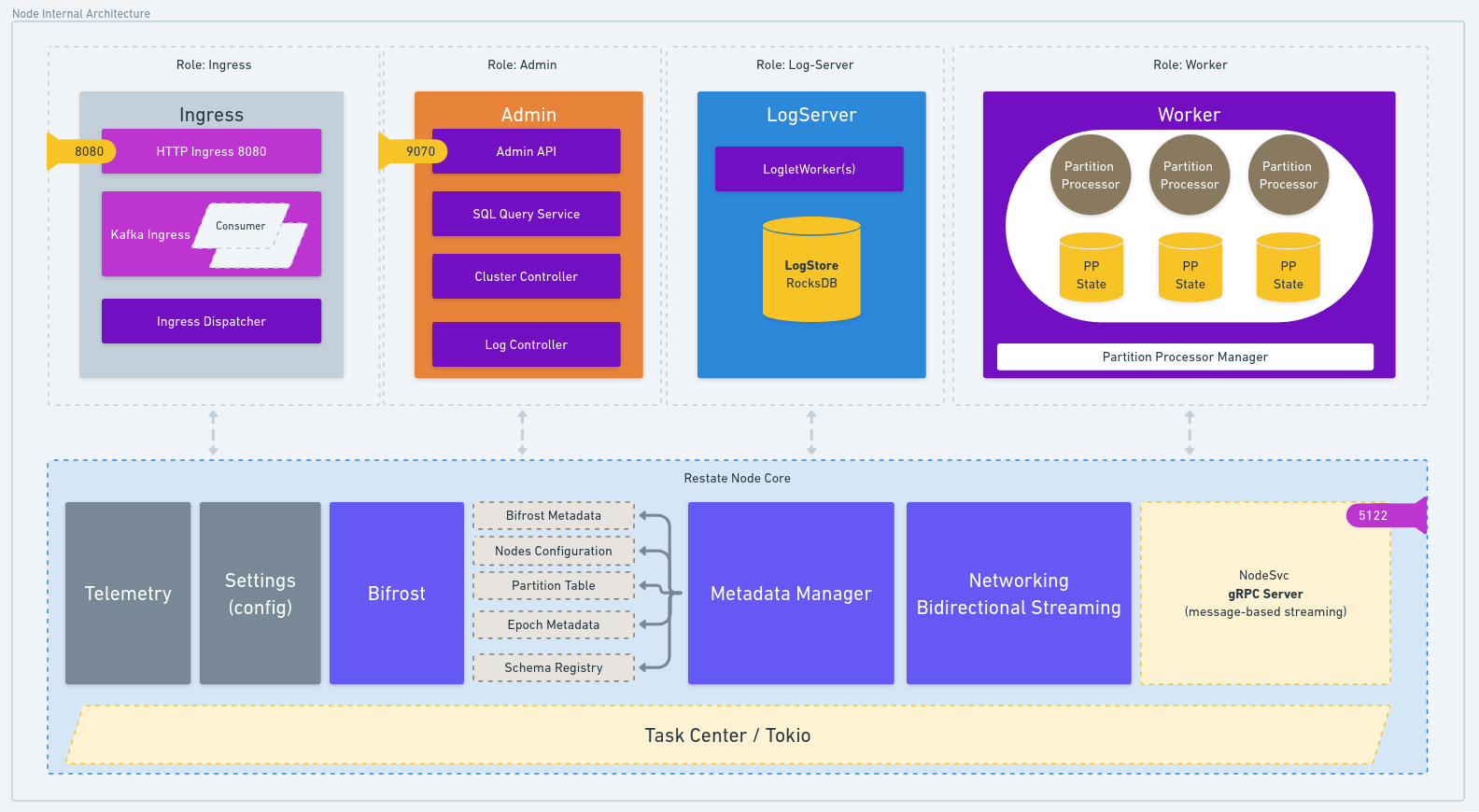
Task: Click the 'Restate Node Core' label
Action: pos(738,478)
